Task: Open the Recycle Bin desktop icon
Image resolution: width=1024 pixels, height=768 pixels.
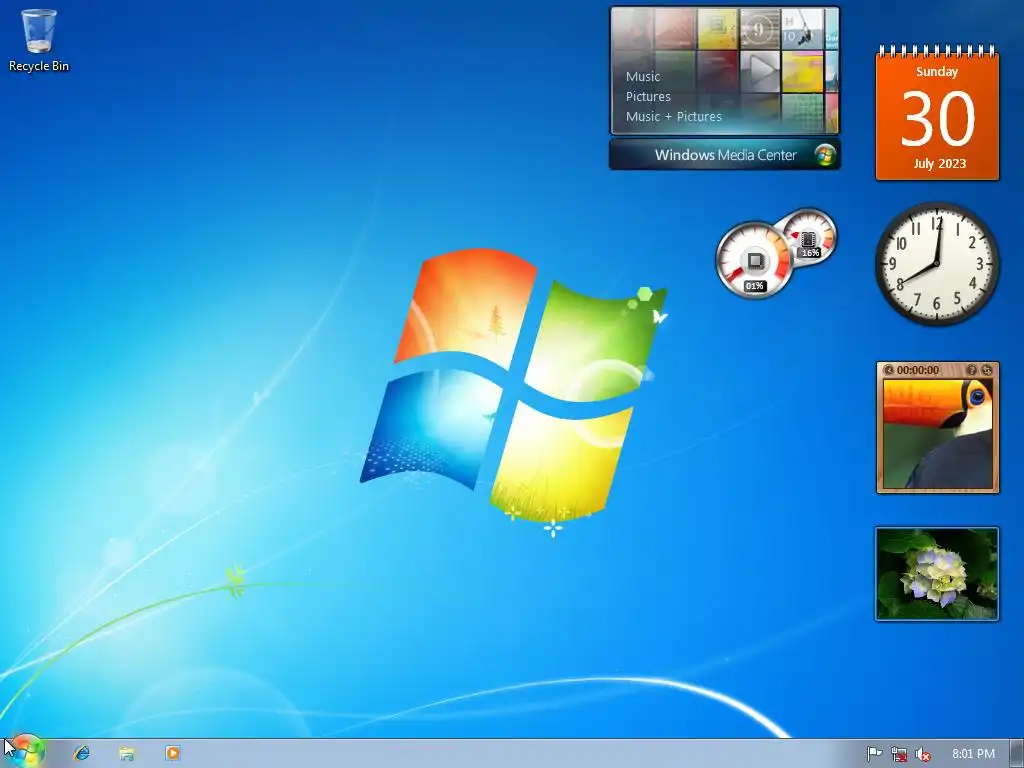Action: pos(39,40)
